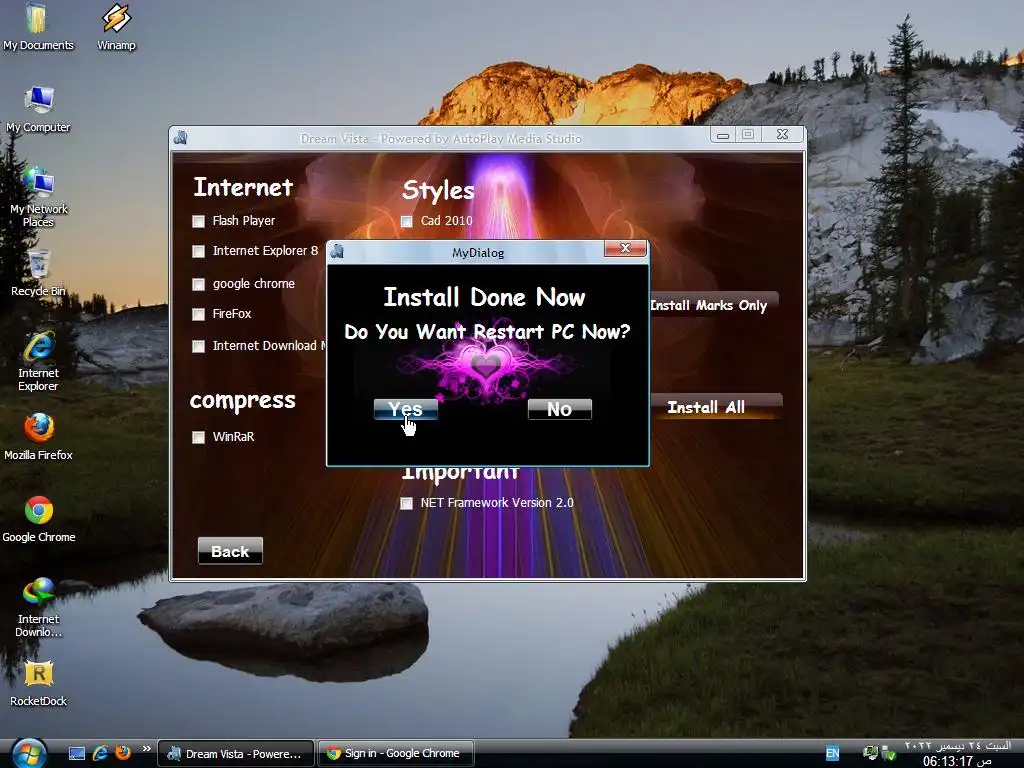Switch to Sign in - Google Chrome taskbar button
Image resolution: width=1024 pixels, height=768 pixels.
click(x=396, y=754)
